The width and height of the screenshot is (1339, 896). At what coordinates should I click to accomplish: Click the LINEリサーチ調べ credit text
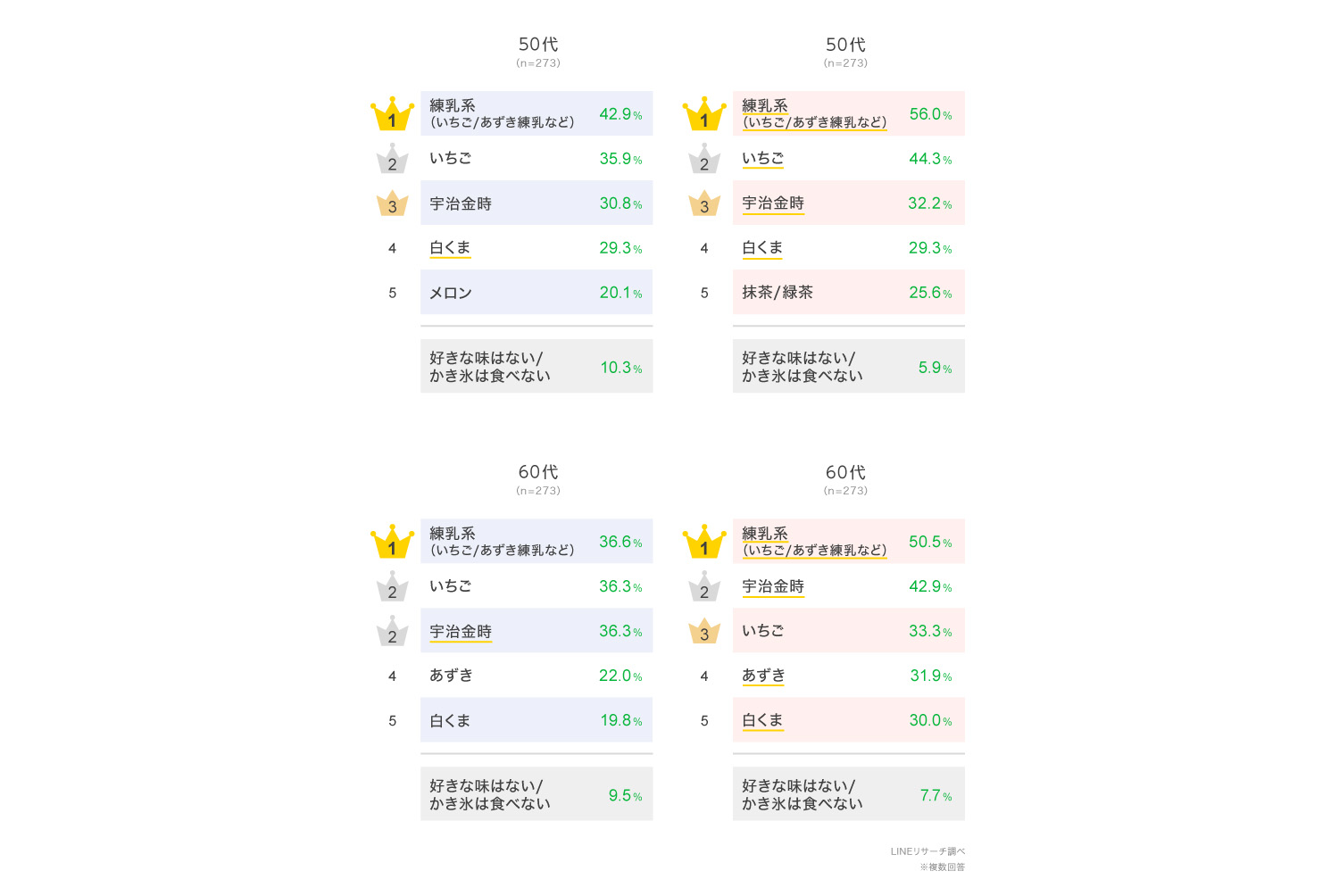pos(927,851)
